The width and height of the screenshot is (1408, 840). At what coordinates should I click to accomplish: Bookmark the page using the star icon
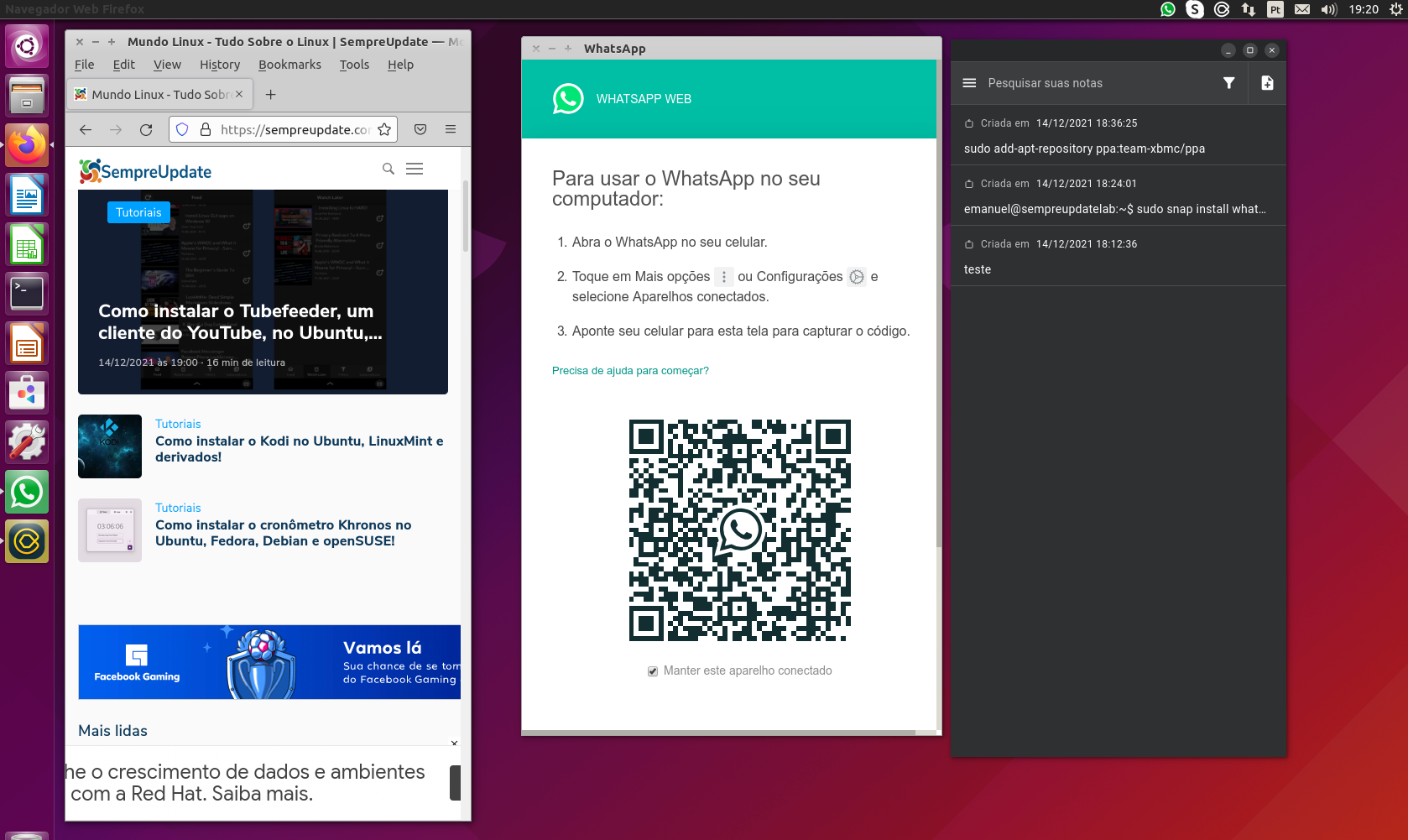384,129
